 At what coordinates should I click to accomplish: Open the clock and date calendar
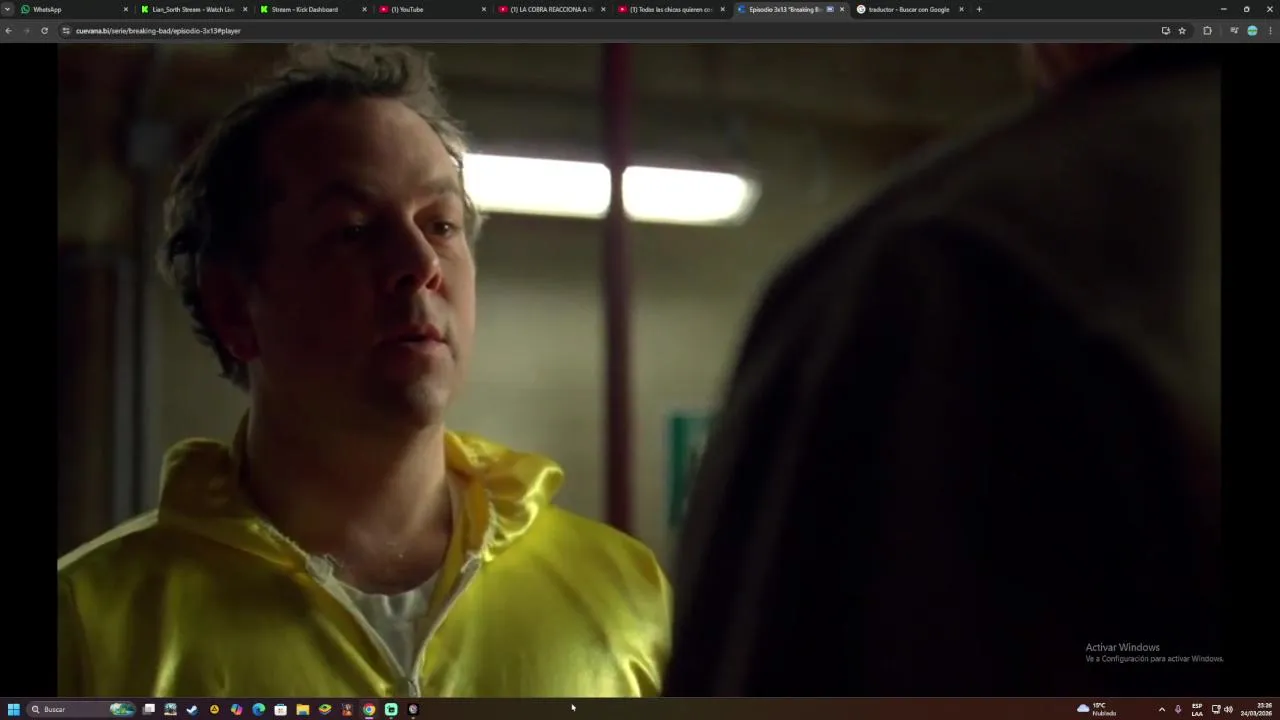pyautogui.click(x=1256, y=709)
